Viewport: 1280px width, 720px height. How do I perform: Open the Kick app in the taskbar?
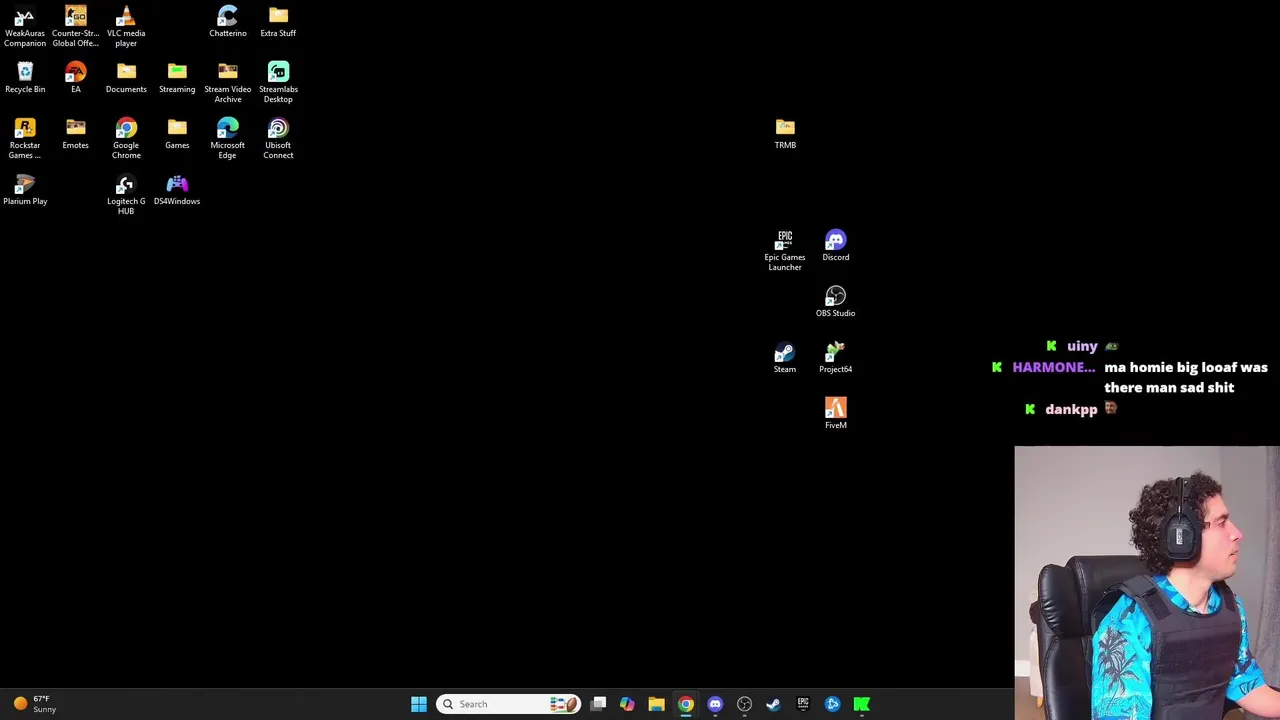(x=862, y=704)
